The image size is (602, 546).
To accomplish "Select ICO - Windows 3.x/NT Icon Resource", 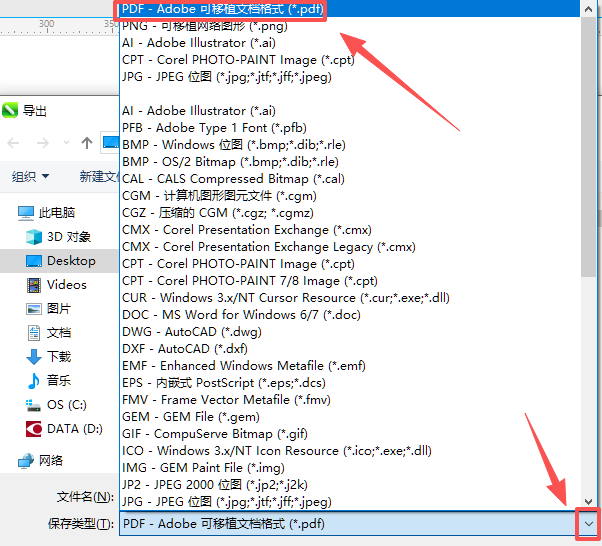I will [x=350, y=451].
